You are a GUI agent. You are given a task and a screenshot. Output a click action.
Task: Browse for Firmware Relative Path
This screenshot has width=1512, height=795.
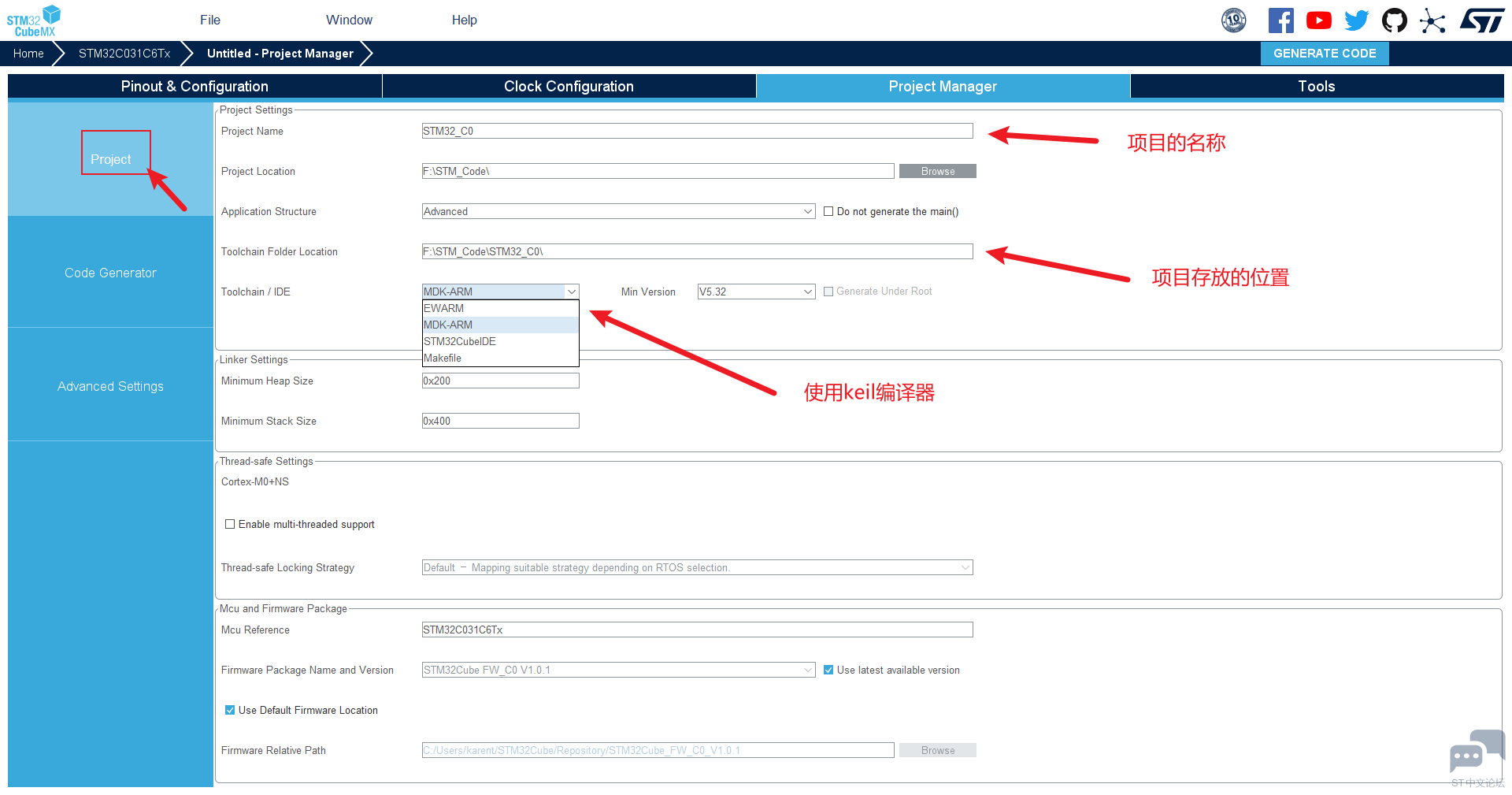937,750
